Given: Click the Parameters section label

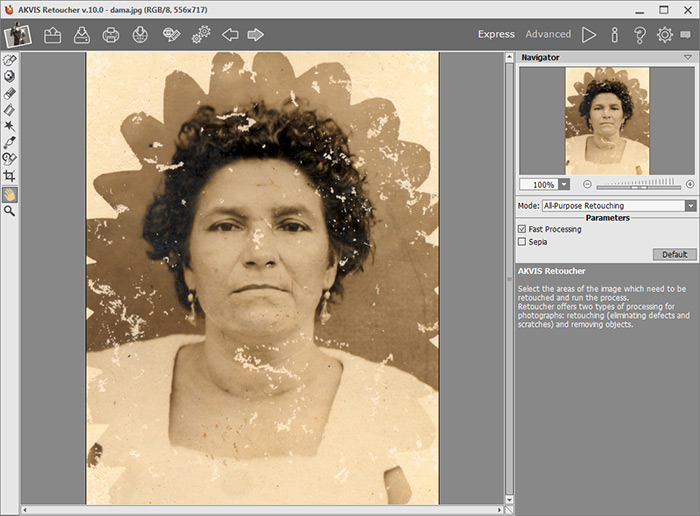Looking at the screenshot, I should tap(608, 218).
